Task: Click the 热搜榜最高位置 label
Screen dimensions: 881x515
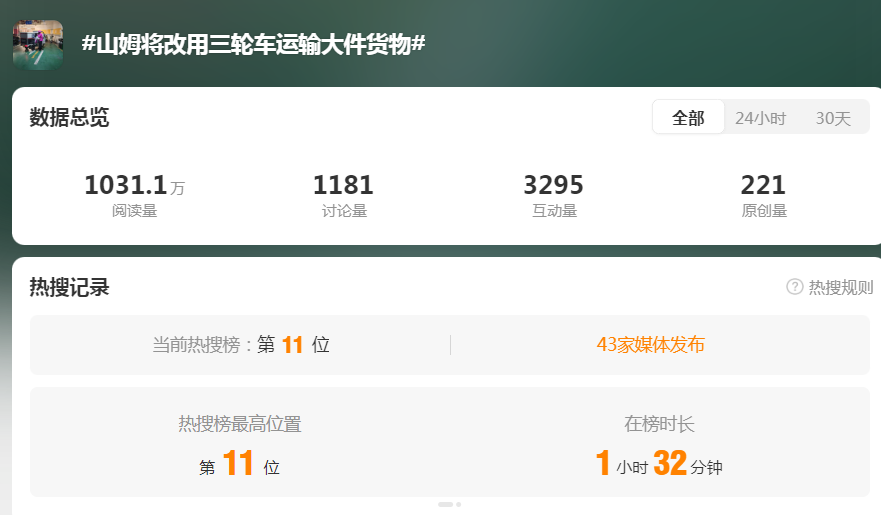Action: point(240,424)
